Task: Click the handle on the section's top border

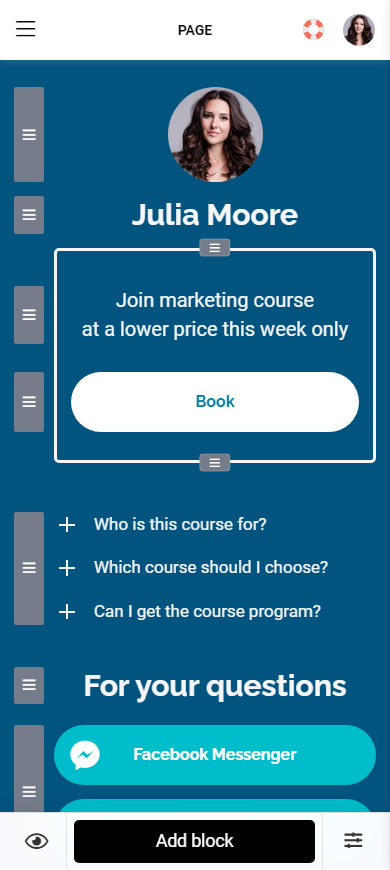Action: 215,247
